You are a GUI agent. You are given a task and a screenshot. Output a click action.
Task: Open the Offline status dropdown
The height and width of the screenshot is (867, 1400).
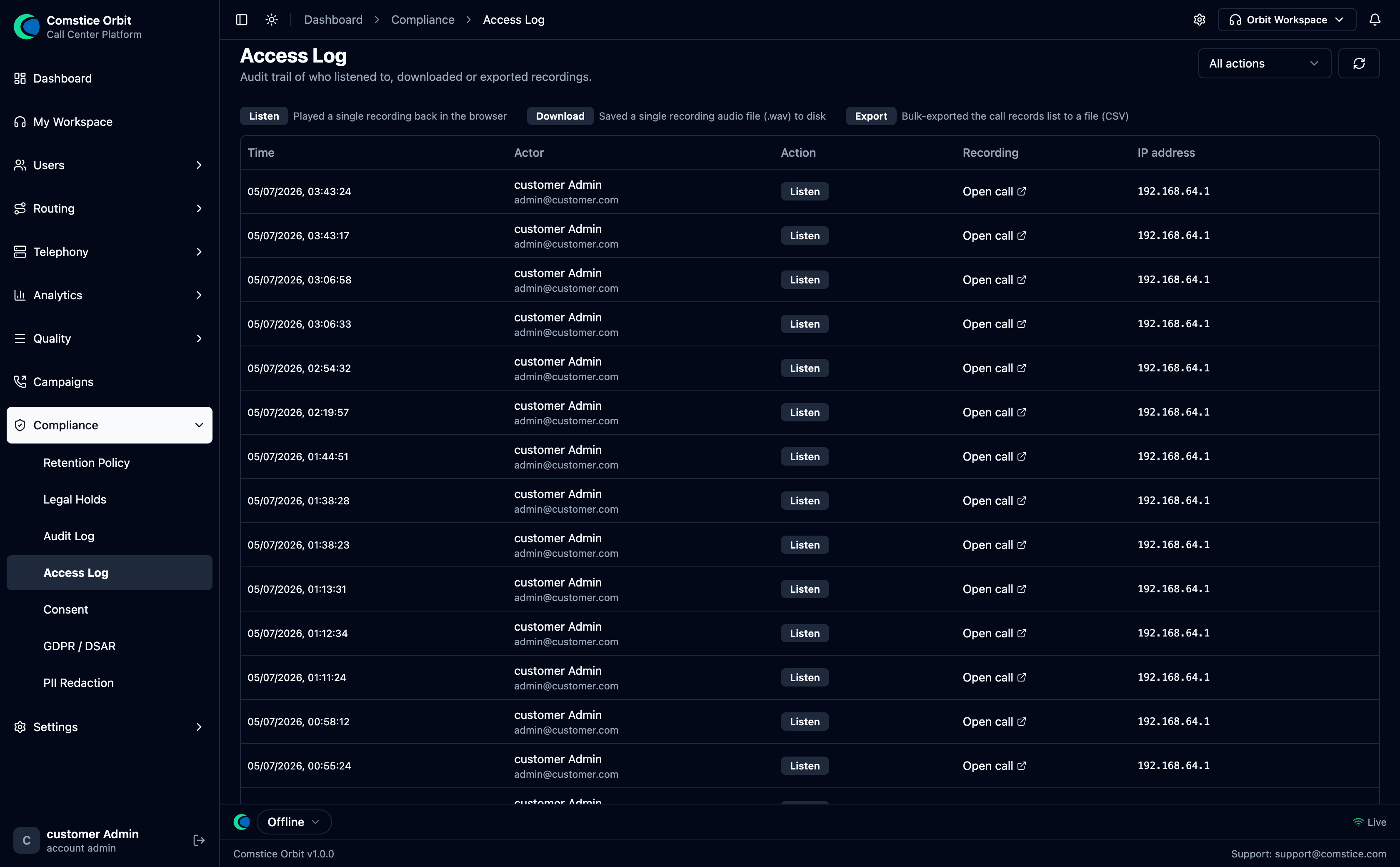tap(294, 822)
